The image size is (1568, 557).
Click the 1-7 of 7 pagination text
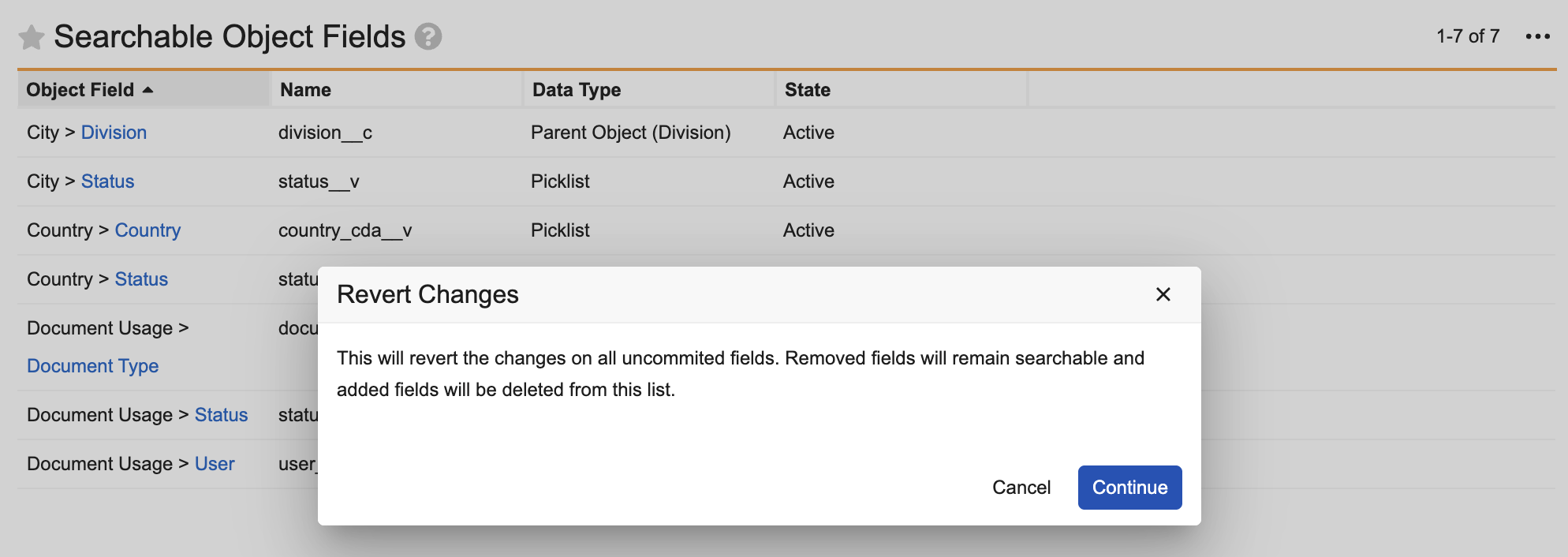click(1467, 36)
